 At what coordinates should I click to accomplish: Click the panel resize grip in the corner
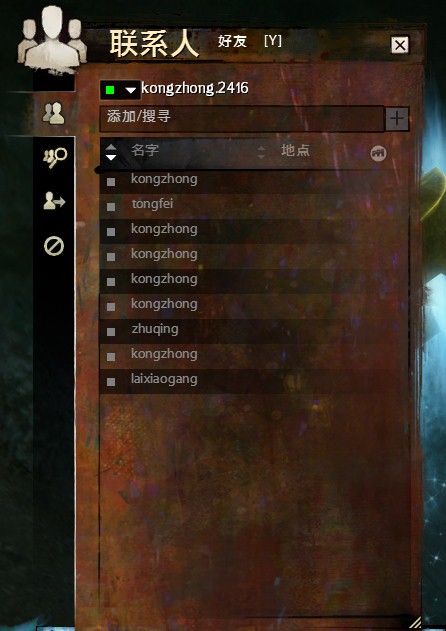point(415,622)
